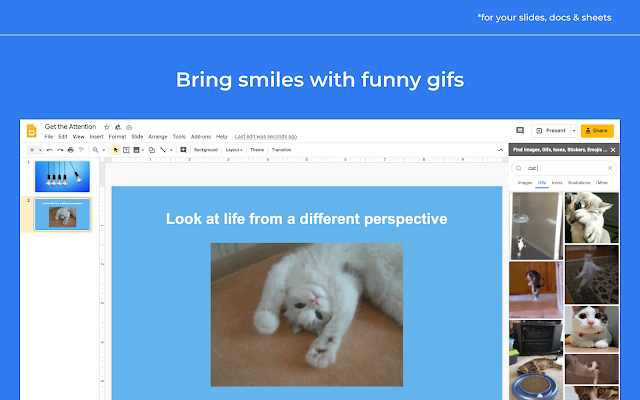Screen dimensions: 640x400
Task: Click the undo arrow
Action: pos(49,150)
